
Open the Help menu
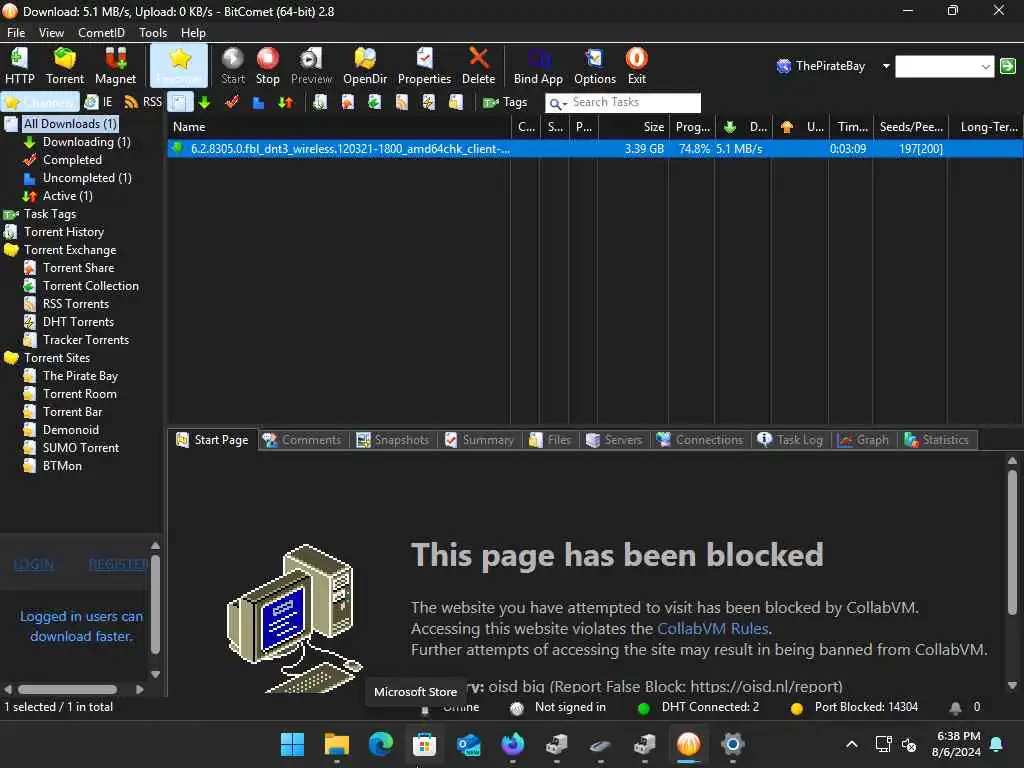[x=193, y=33]
